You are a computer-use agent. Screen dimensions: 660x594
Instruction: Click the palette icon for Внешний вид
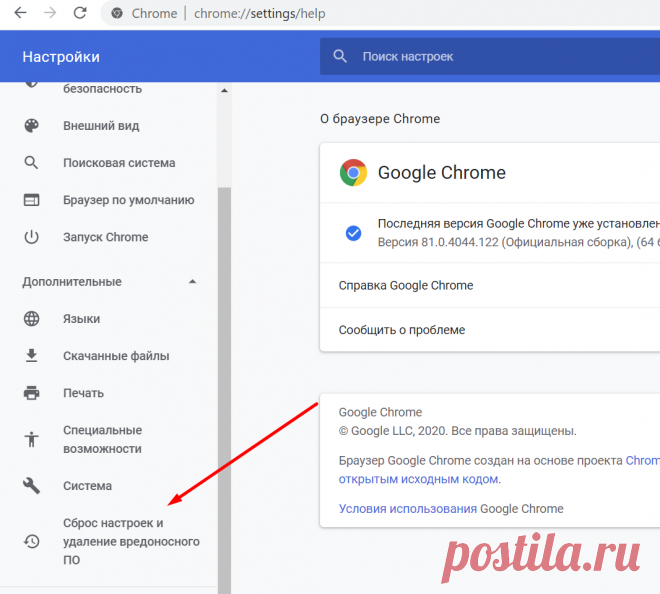click(x=32, y=126)
